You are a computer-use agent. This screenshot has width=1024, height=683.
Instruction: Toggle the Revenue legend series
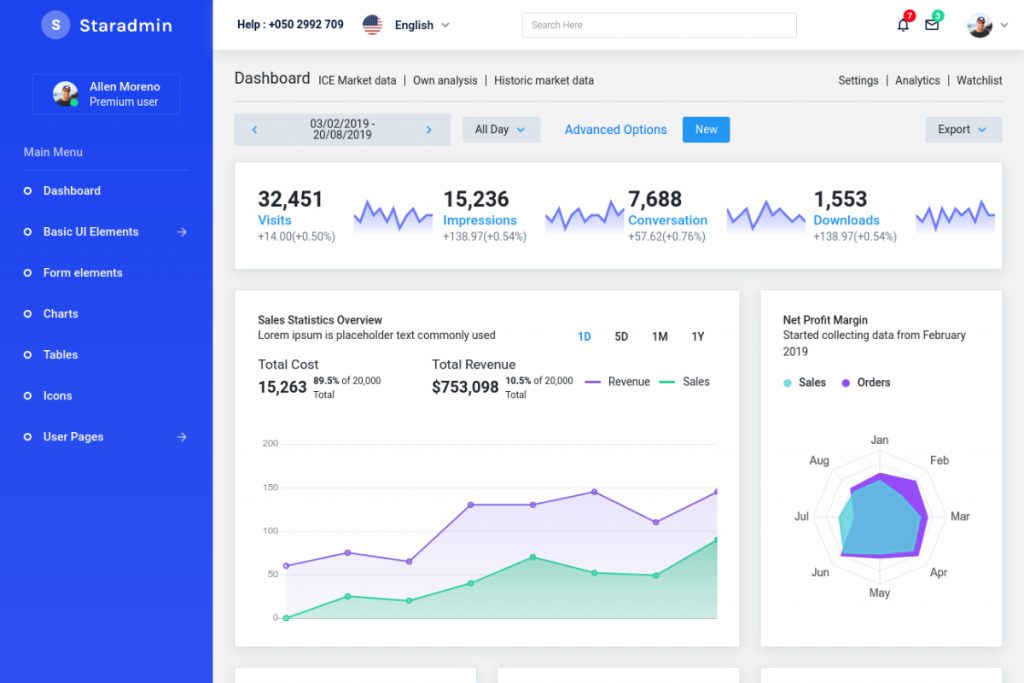click(617, 381)
